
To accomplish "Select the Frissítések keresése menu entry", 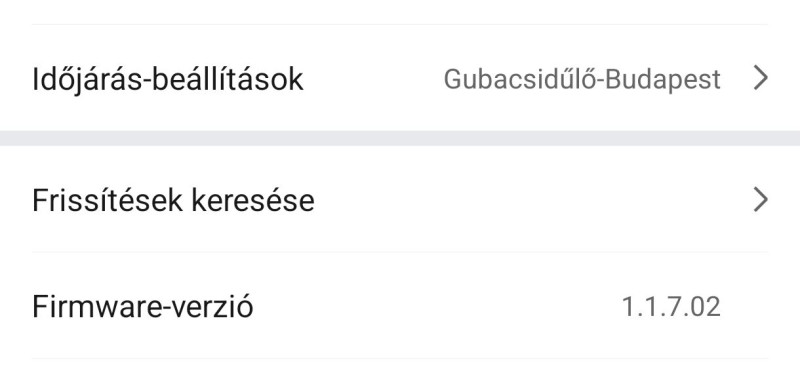I will (400, 199).
